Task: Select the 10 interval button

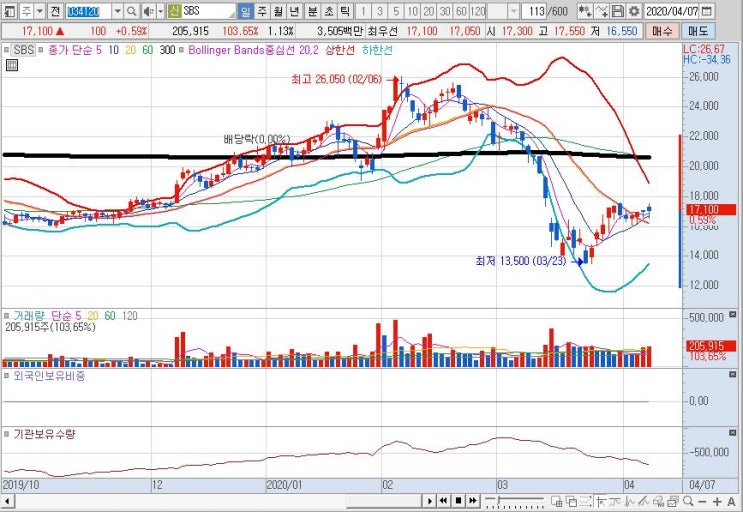Action: [x=412, y=10]
